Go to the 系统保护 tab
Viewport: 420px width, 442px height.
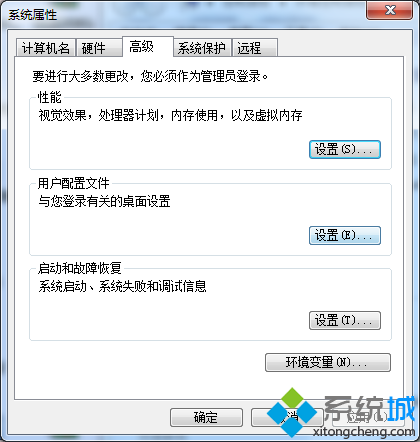(202, 48)
